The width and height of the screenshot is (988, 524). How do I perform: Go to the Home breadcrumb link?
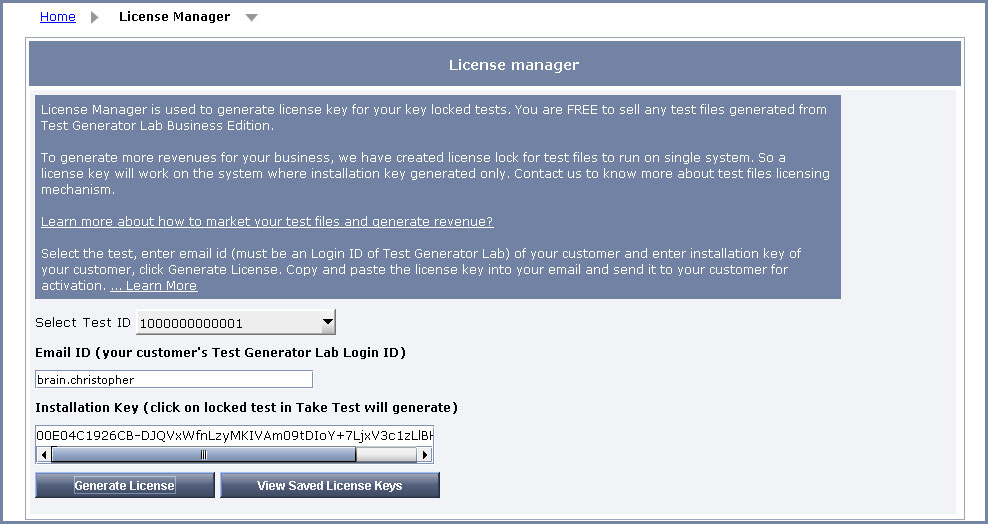coord(57,17)
